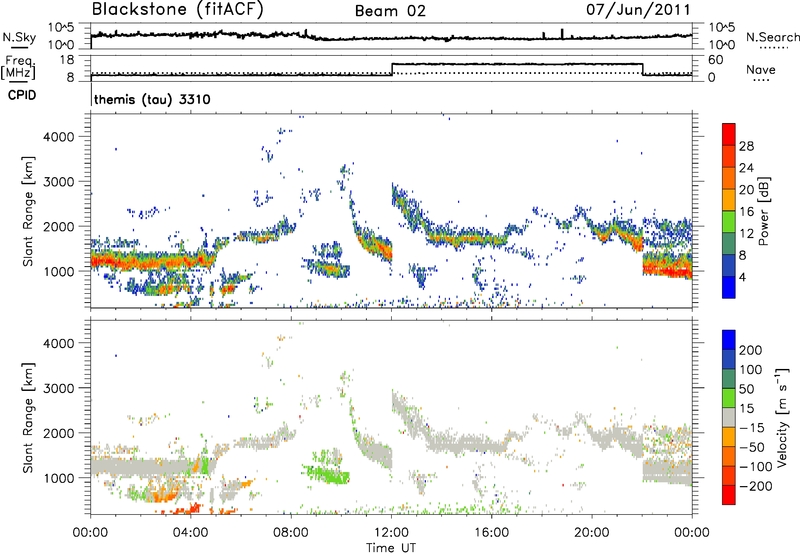Click the '04:00' time axis label
Image resolution: width=800 pixels, height=554 pixels.
(x=191, y=533)
